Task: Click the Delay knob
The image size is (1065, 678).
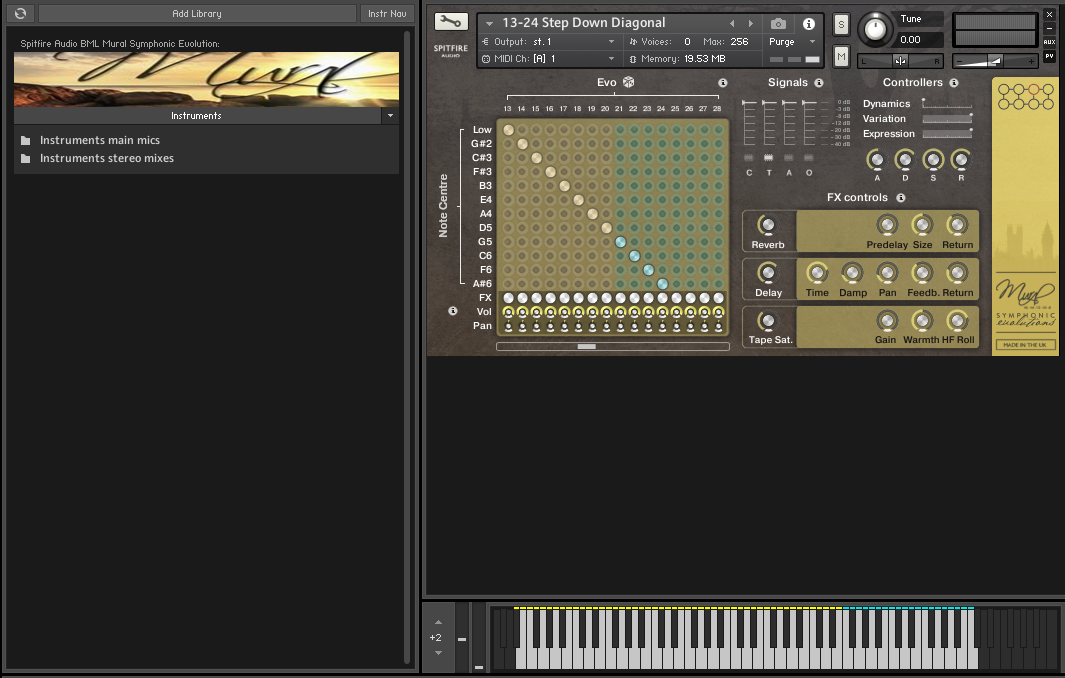Action: coord(768,273)
